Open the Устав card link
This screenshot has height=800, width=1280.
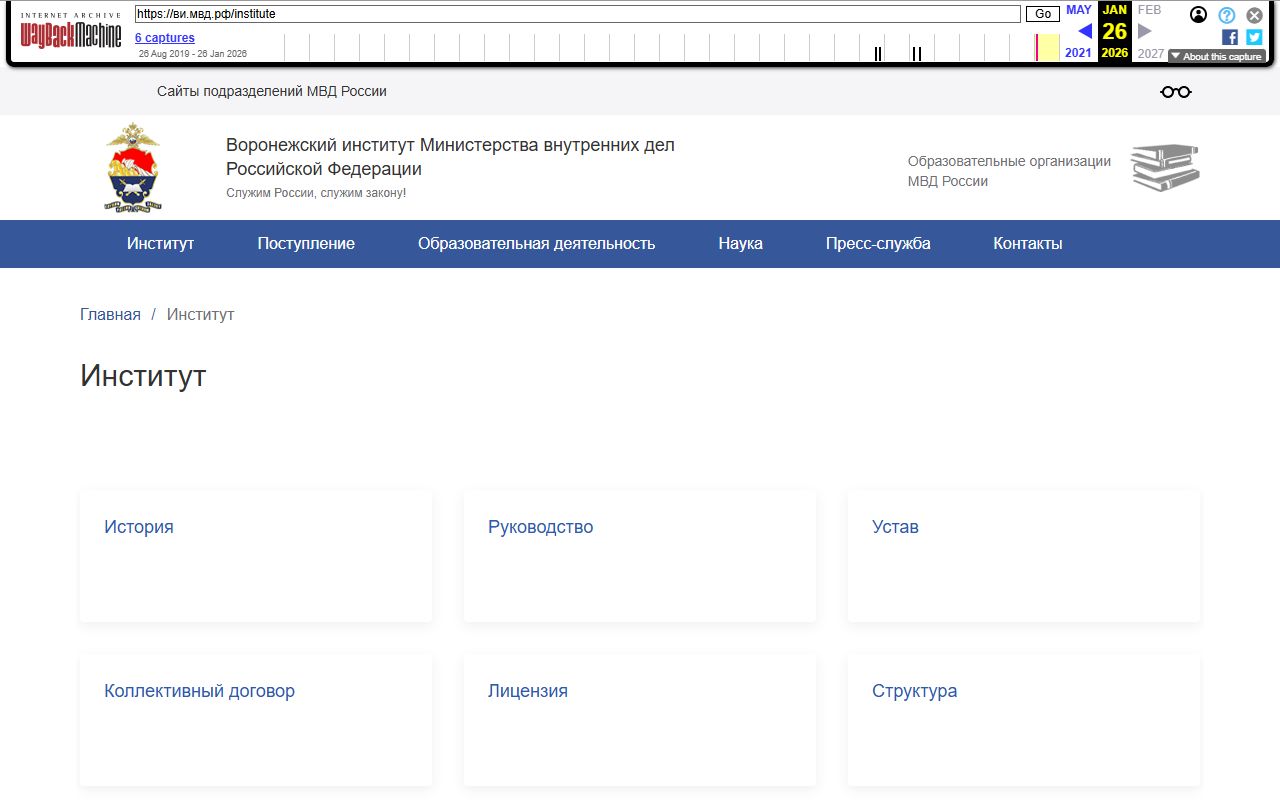coord(895,527)
